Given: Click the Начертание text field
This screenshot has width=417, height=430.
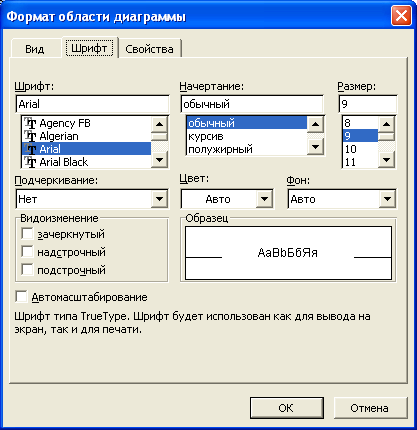Looking at the screenshot, I should (252, 104).
